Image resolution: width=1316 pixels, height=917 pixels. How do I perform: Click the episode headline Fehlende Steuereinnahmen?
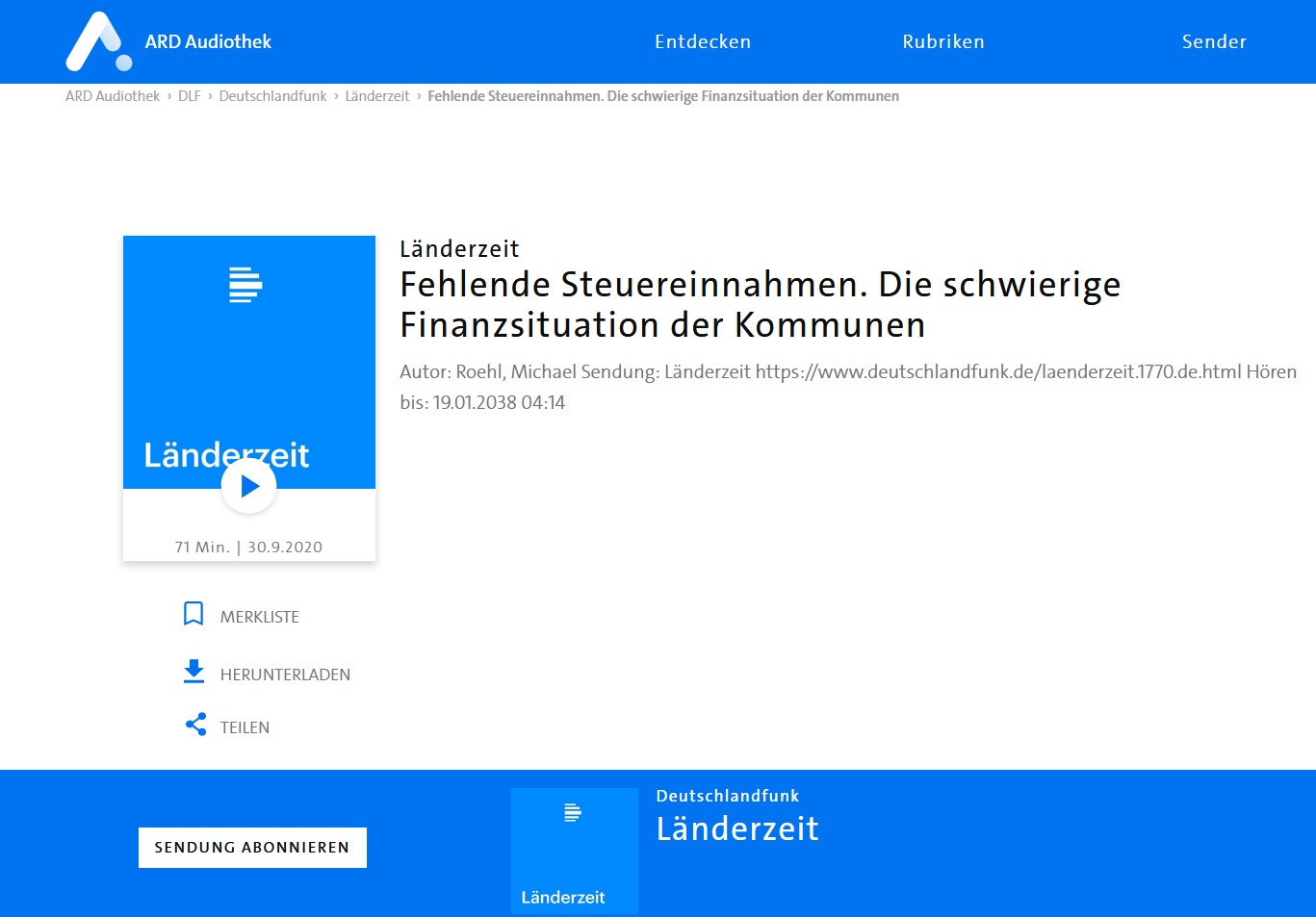coord(761,304)
